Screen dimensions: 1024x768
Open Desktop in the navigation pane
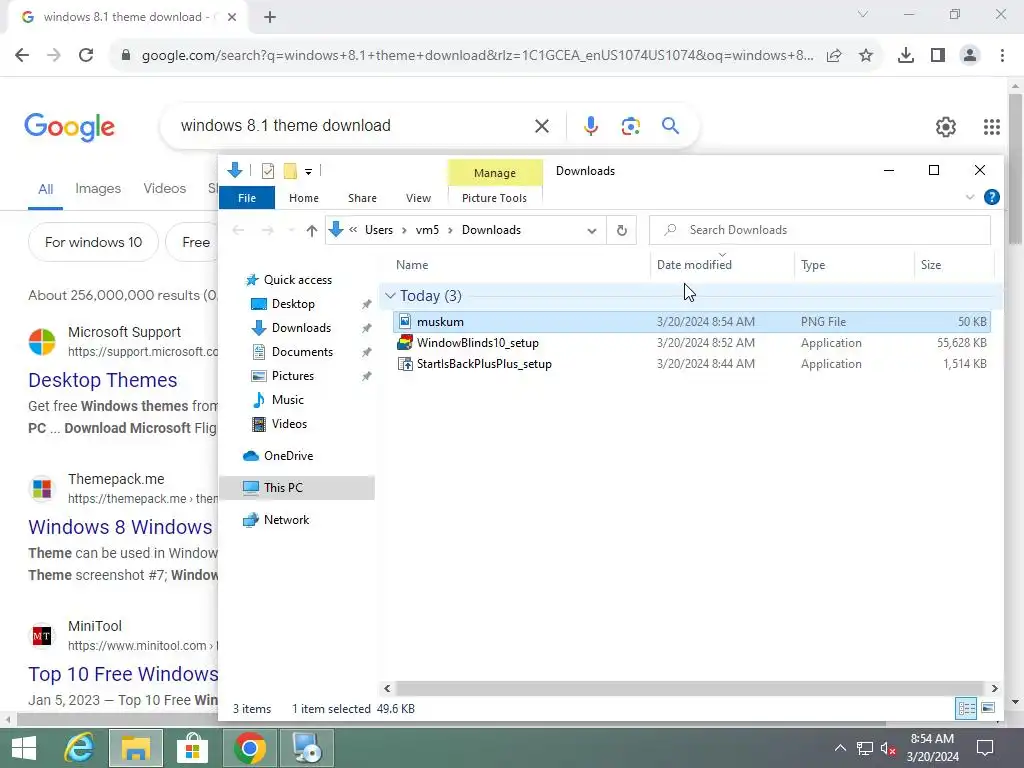coord(293,304)
